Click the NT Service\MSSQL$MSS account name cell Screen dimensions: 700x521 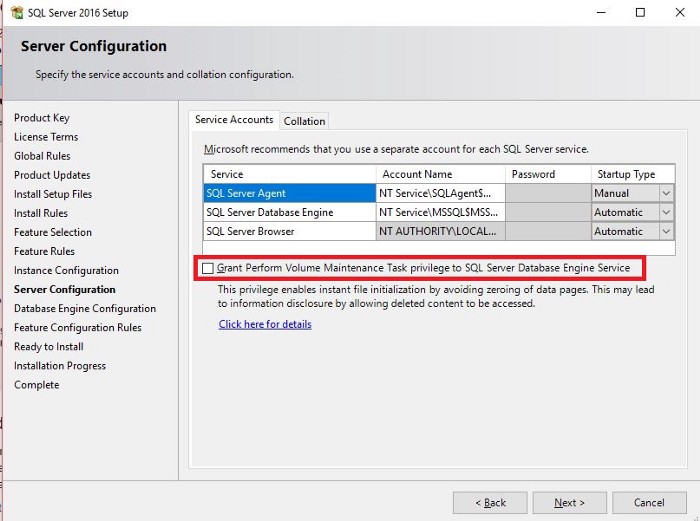(441, 213)
